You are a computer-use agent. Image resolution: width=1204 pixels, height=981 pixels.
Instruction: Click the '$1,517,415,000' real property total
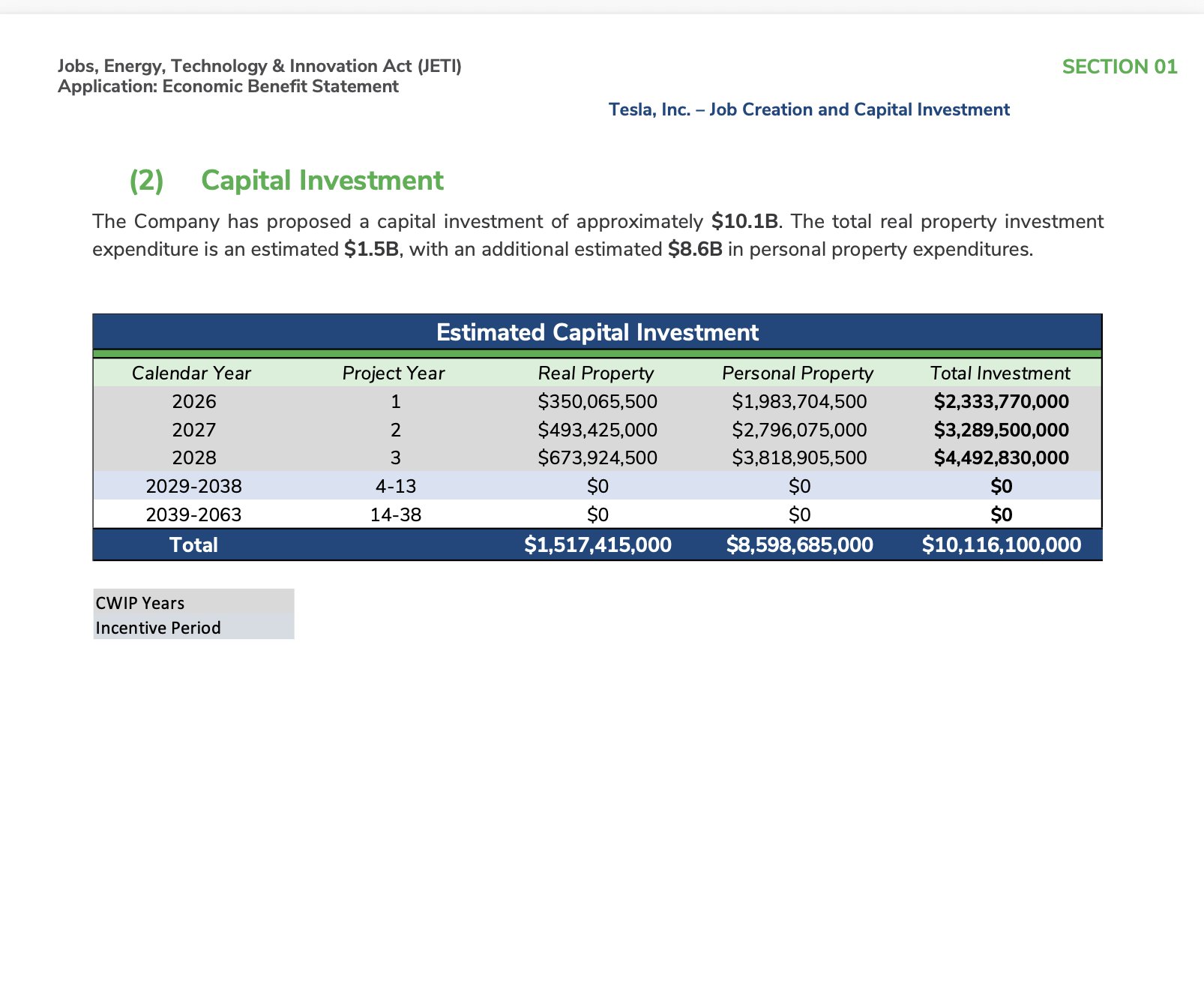click(x=598, y=545)
